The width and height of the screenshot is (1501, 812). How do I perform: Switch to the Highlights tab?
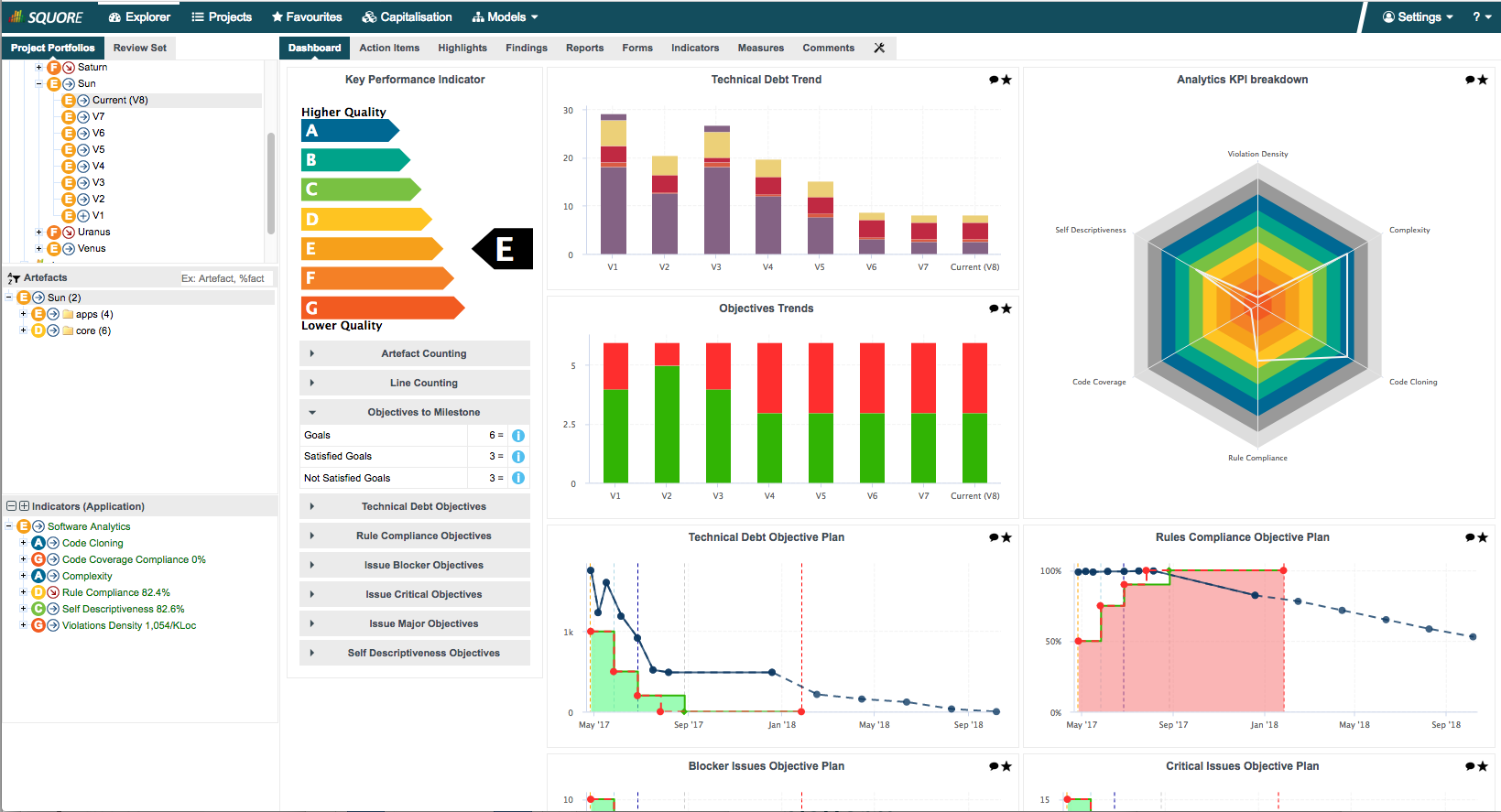[462, 48]
